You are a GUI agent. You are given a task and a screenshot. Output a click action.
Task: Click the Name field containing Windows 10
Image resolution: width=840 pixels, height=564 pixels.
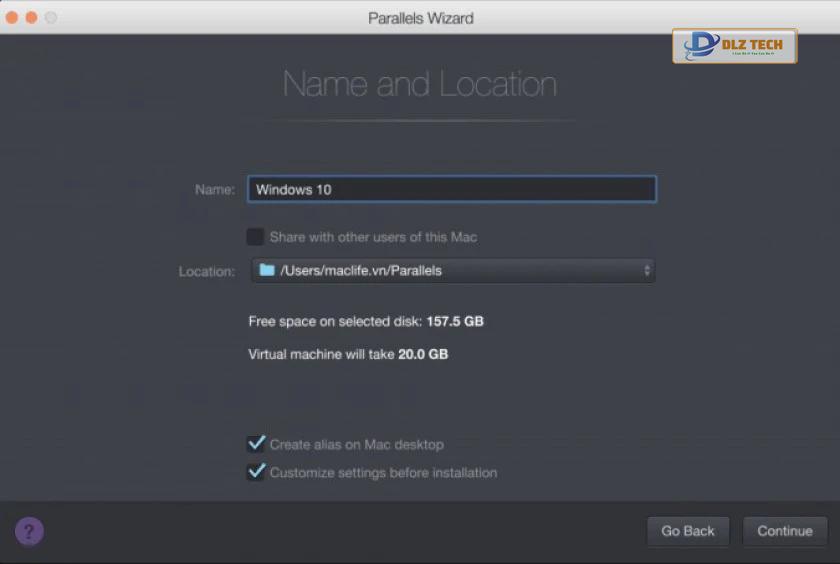(452, 189)
